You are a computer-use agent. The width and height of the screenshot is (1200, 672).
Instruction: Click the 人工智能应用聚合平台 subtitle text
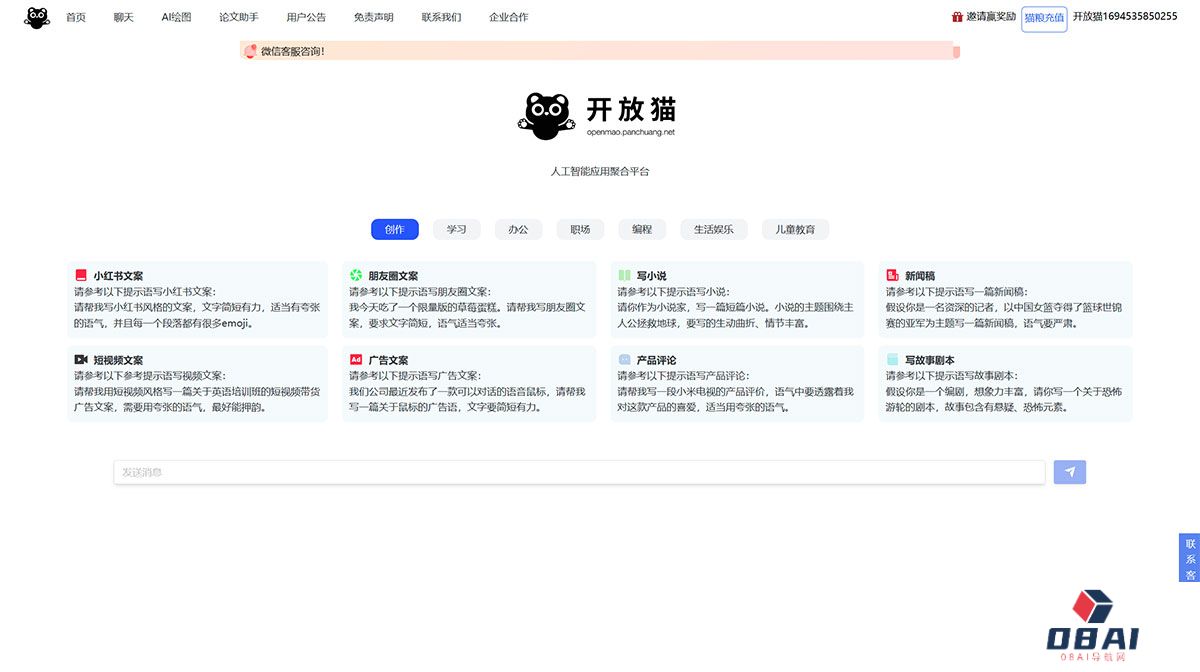[x=600, y=172]
